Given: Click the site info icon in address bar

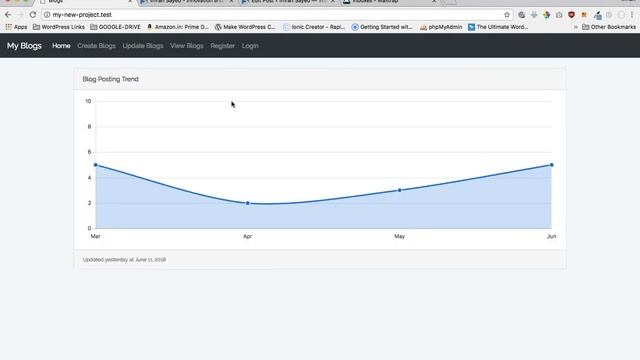Looking at the screenshot, I should pos(47,15).
